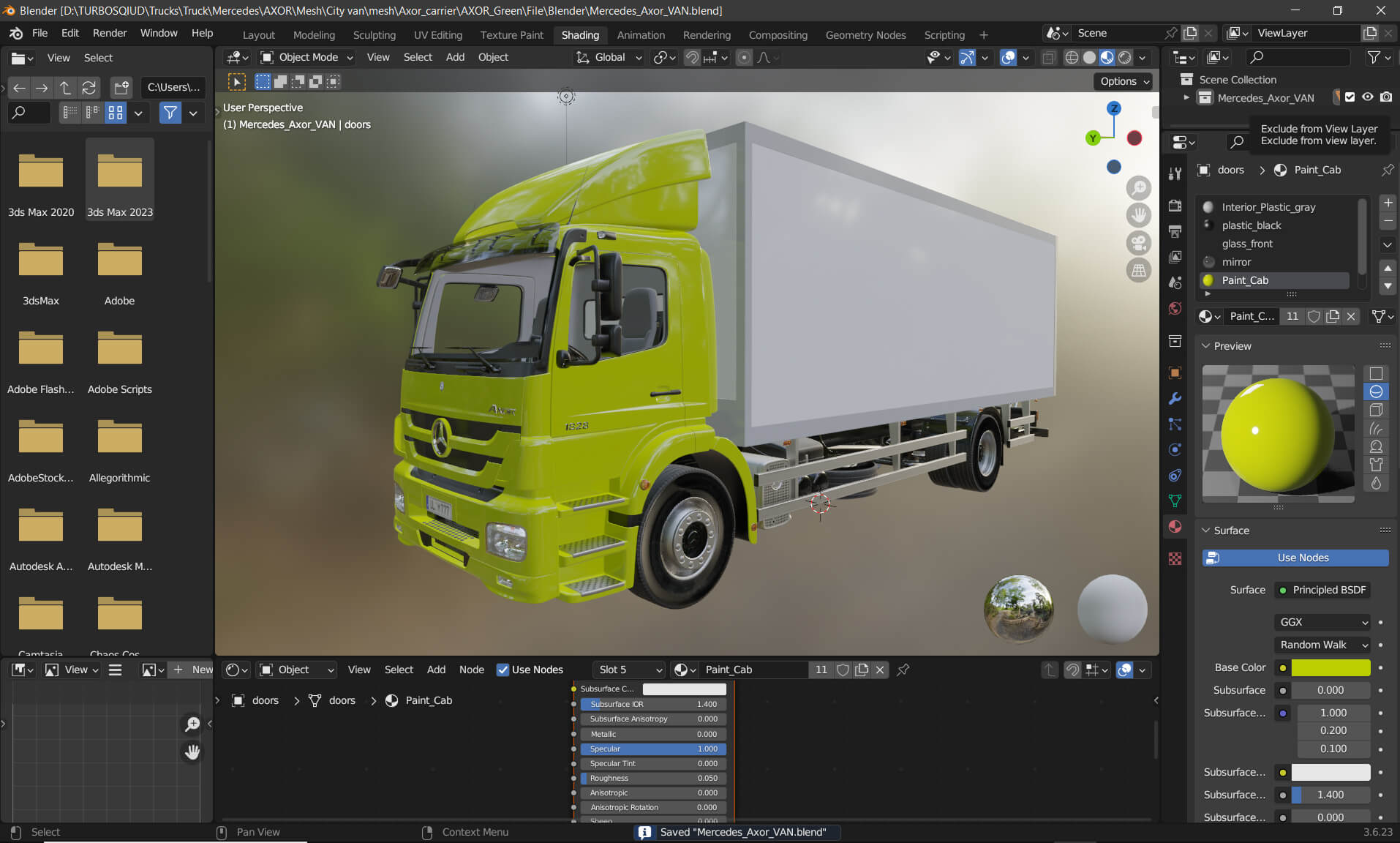Click the viewport zoom magnifier gizmo
The height and width of the screenshot is (843, 1400).
tap(1139, 188)
